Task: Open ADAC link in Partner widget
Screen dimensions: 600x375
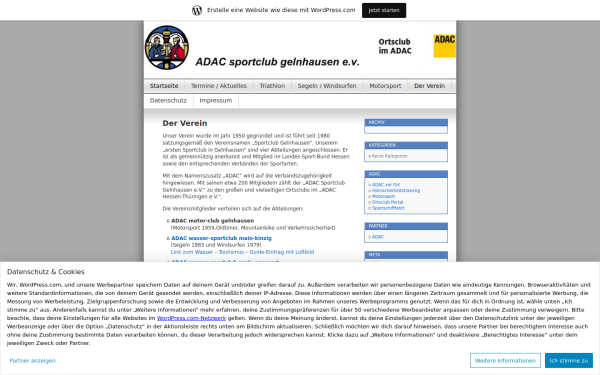Action: point(378,237)
